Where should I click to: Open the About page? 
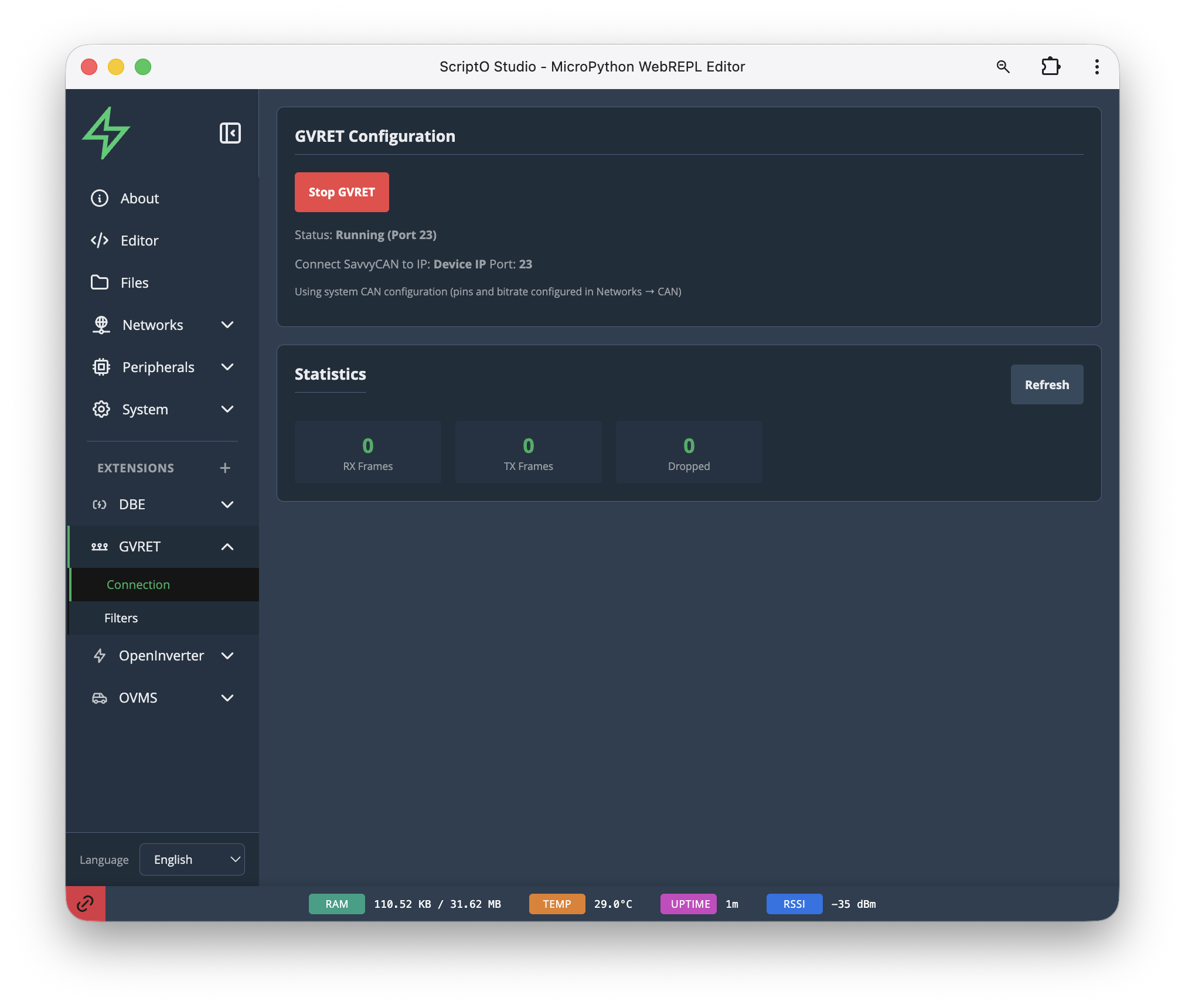139,199
